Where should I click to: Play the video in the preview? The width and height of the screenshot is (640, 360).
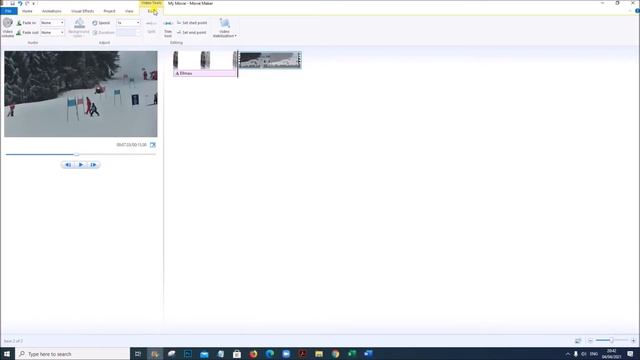pyautogui.click(x=81, y=165)
